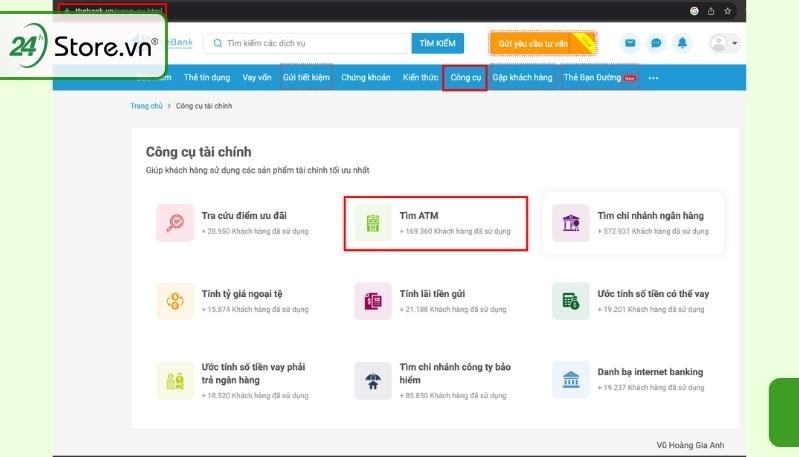The image size is (799, 457).
Task: Click the '+ 169.360 Khách hàng đã sử dụng' text
Action: tap(455, 231)
